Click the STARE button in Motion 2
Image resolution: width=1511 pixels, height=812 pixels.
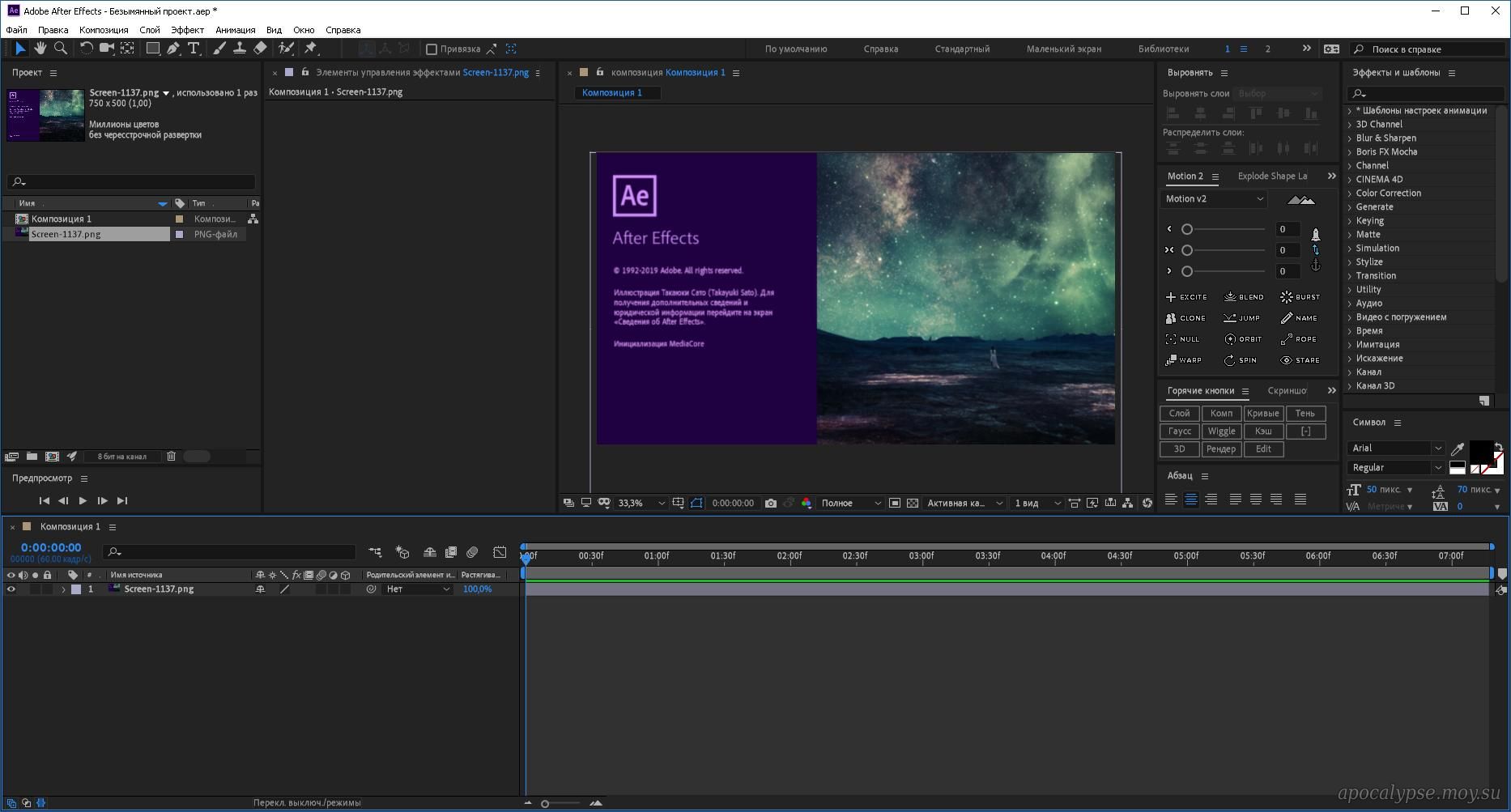(1300, 360)
